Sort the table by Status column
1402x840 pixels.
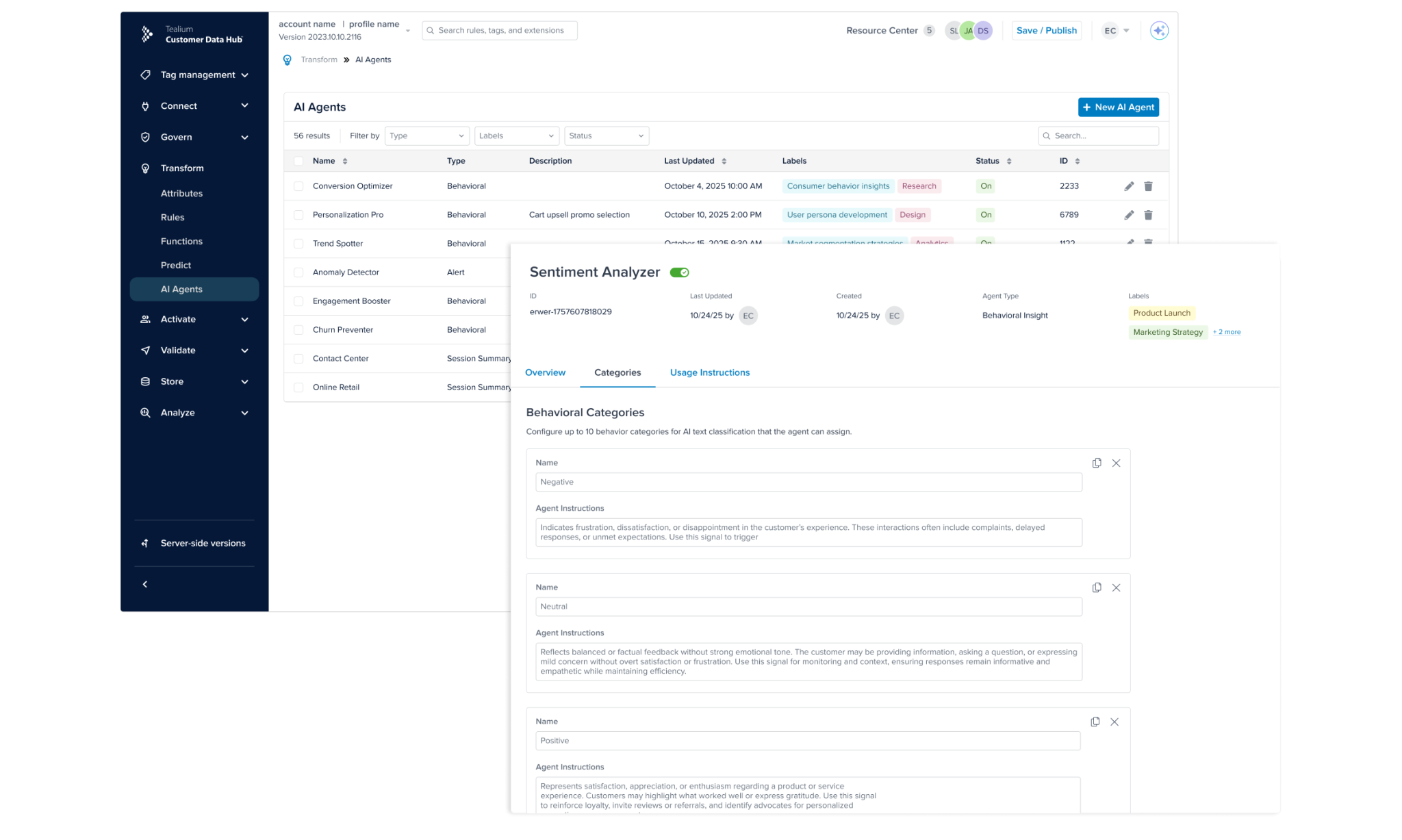pos(1009,162)
